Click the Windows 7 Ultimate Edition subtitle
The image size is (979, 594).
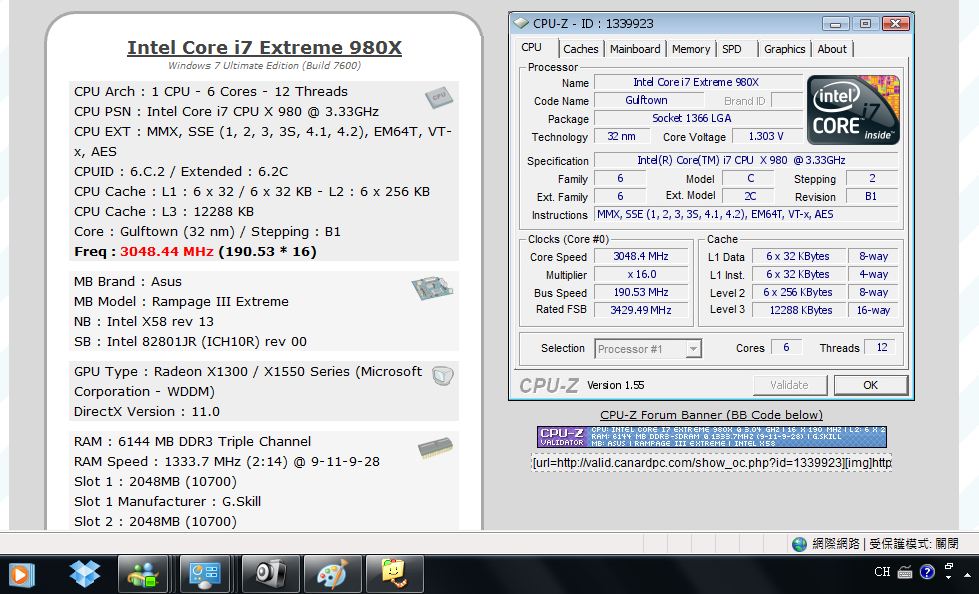[264, 66]
